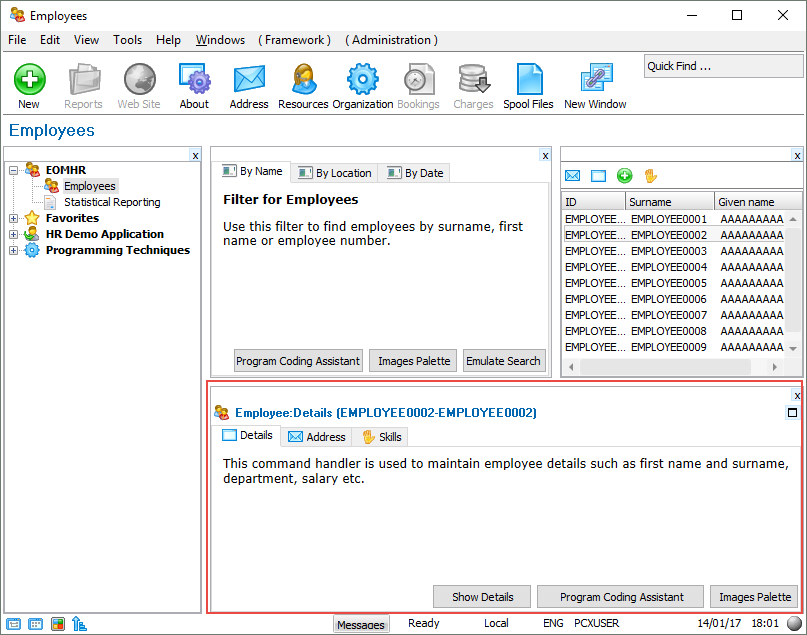The height and width of the screenshot is (635, 807).
Task: Expand the Programming Techniques tree node
Action: tap(14, 250)
